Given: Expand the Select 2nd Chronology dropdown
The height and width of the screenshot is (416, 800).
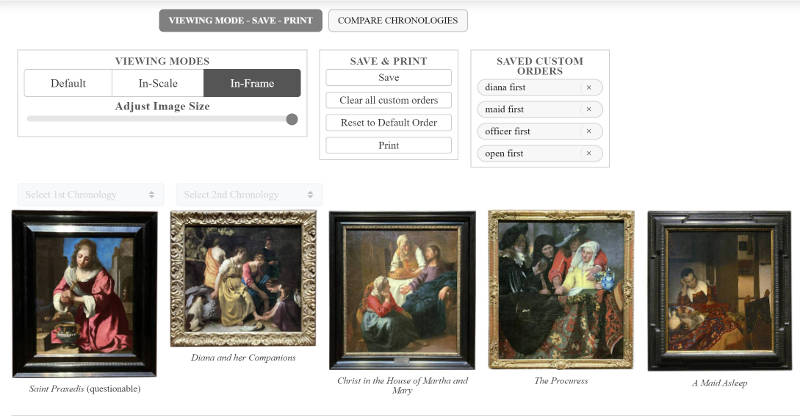Looking at the screenshot, I should [249, 194].
